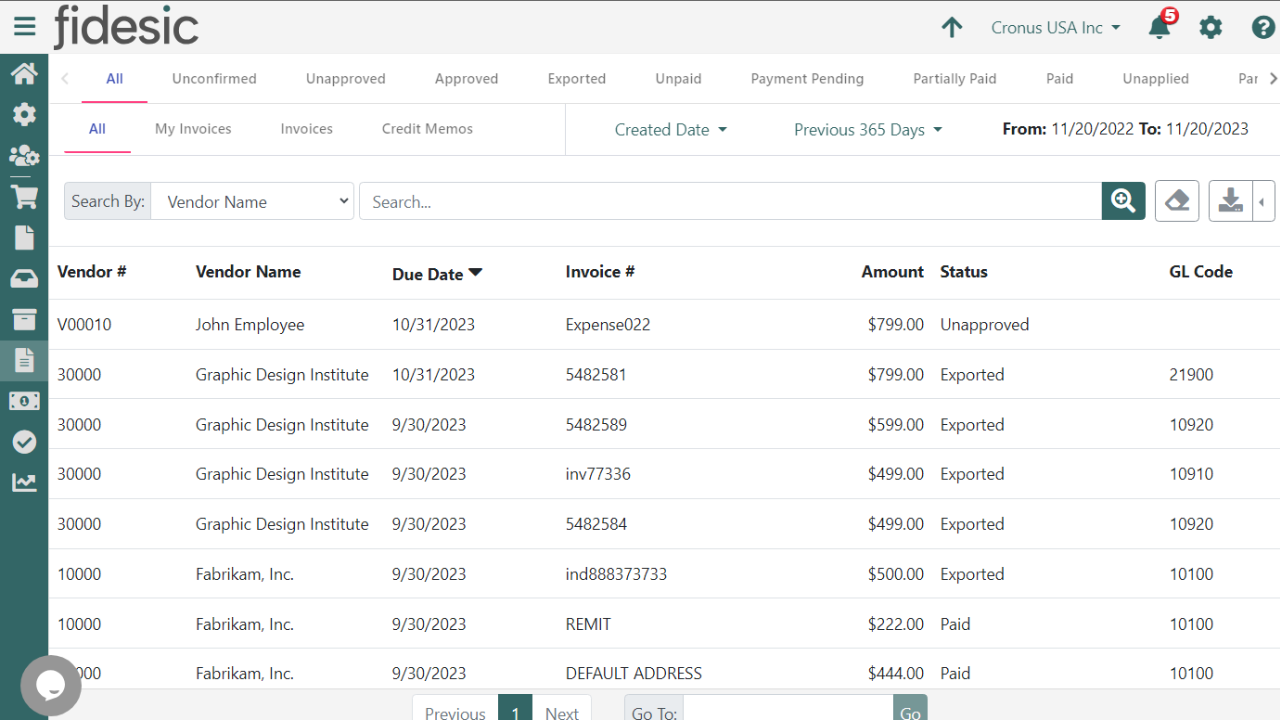Screen dimensions: 1280x720
Task: Open the blank document sidebar icon
Action: (x=24, y=237)
